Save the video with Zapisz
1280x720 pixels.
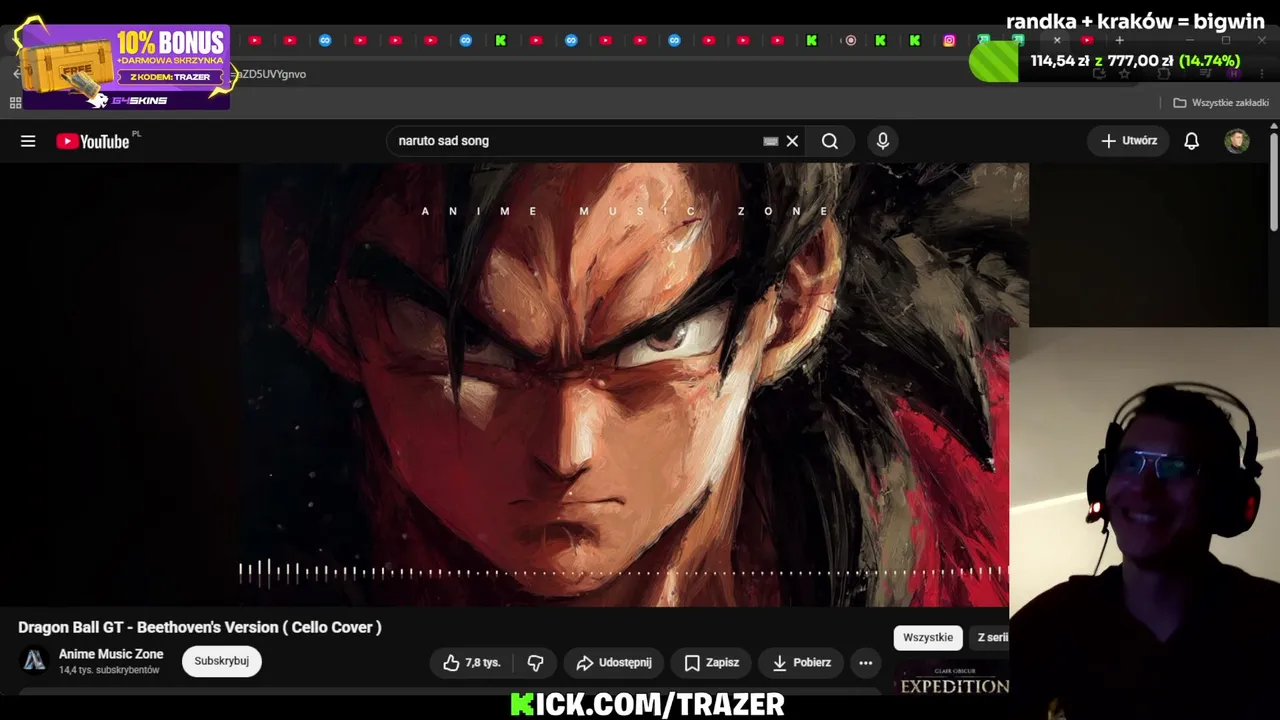[711, 662]
